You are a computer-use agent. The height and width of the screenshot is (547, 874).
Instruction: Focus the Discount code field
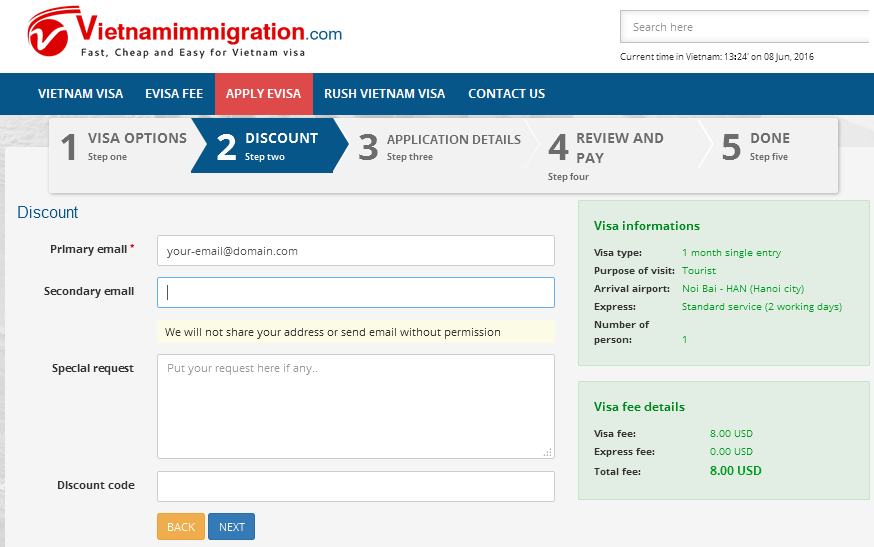[x=355, y=486]
